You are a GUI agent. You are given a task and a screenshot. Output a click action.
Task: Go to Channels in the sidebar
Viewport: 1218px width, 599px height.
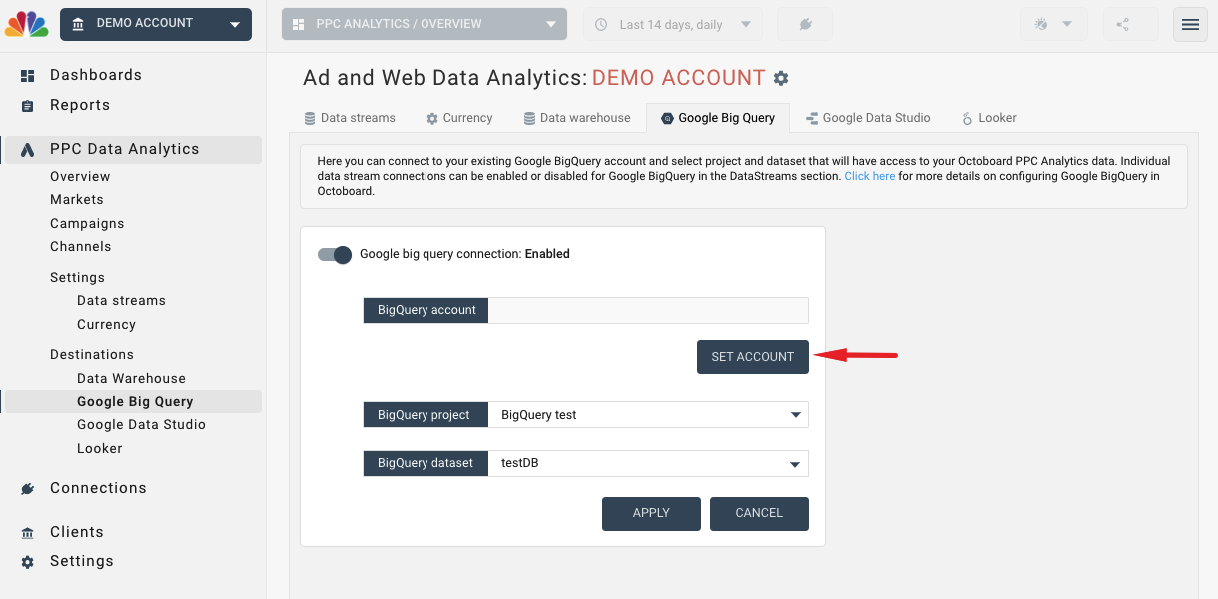[x=81, y=246]
